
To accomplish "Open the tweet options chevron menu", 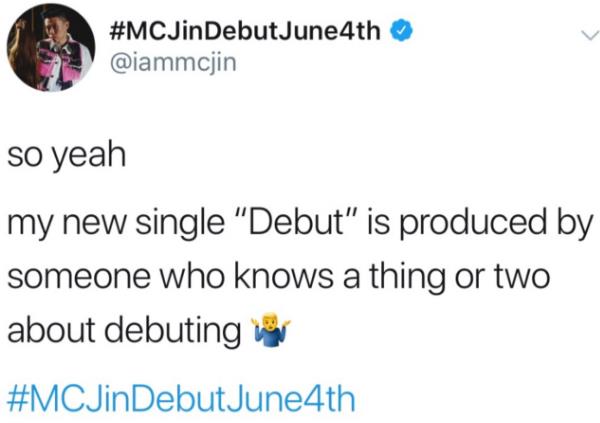I will (x=589, y=36).
